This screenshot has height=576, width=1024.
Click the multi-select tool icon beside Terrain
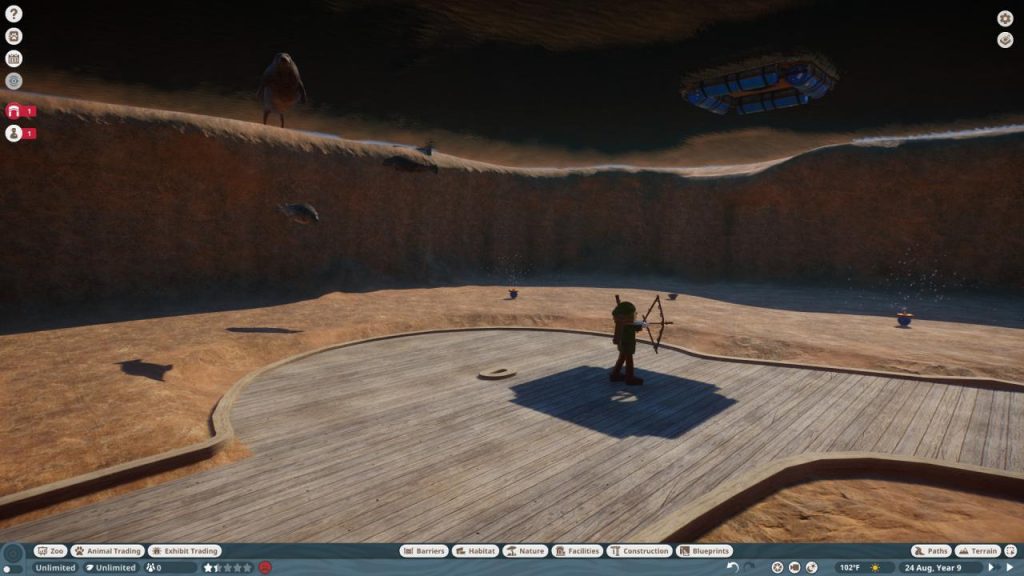pos(1011,551)
